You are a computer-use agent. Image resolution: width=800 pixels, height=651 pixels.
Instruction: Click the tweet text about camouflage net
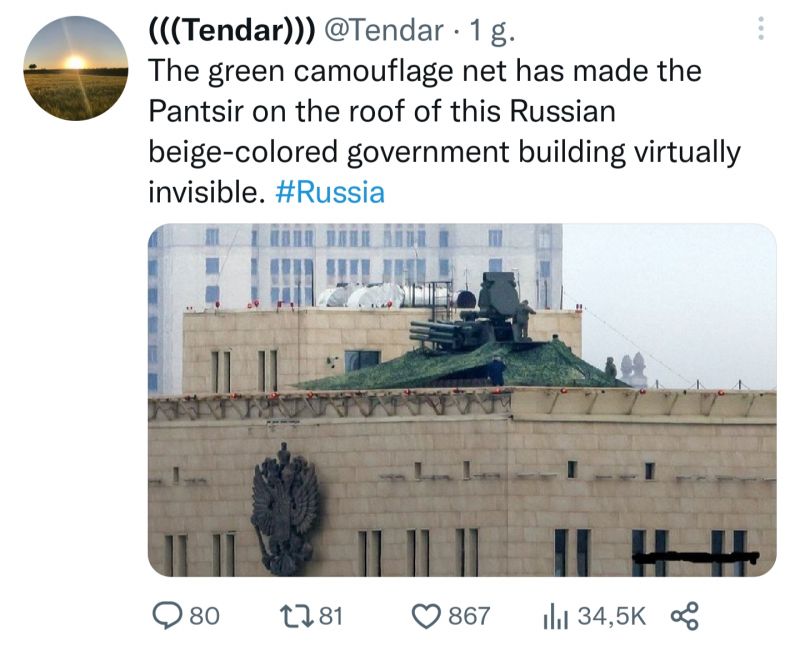444,131
